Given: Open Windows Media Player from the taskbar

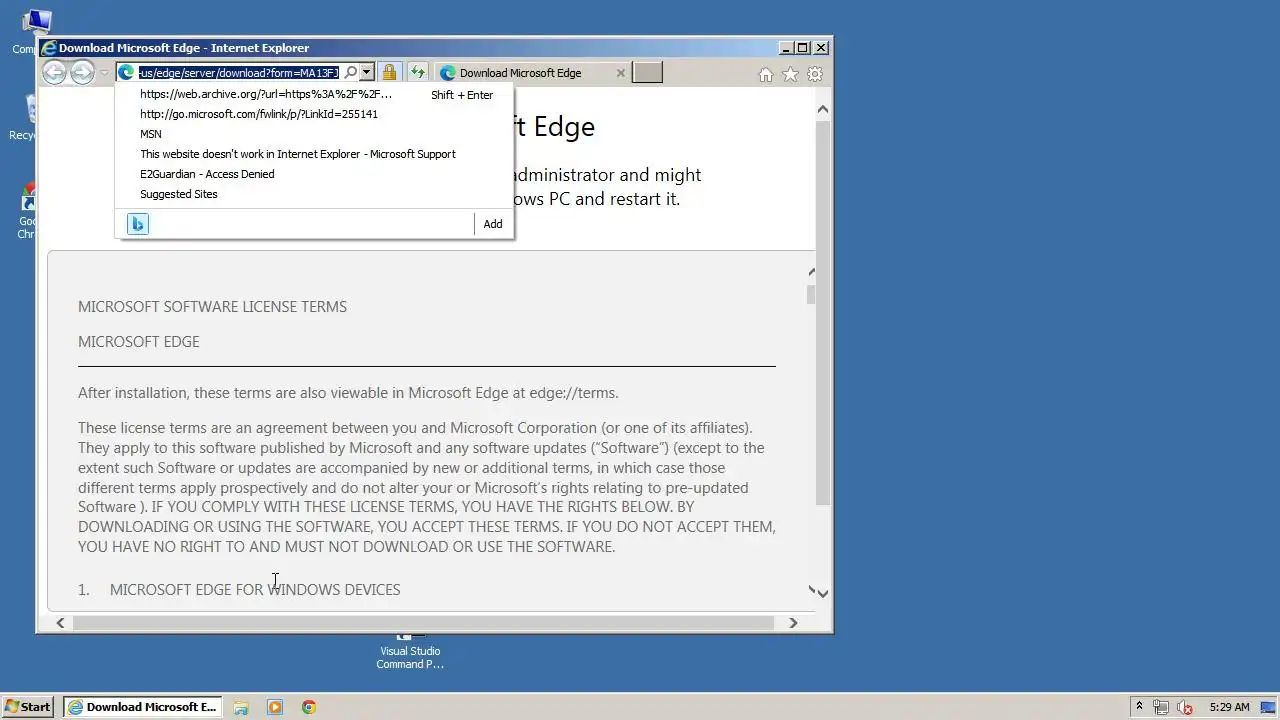Looking at the screenshot, I should (x=275, y=707).
